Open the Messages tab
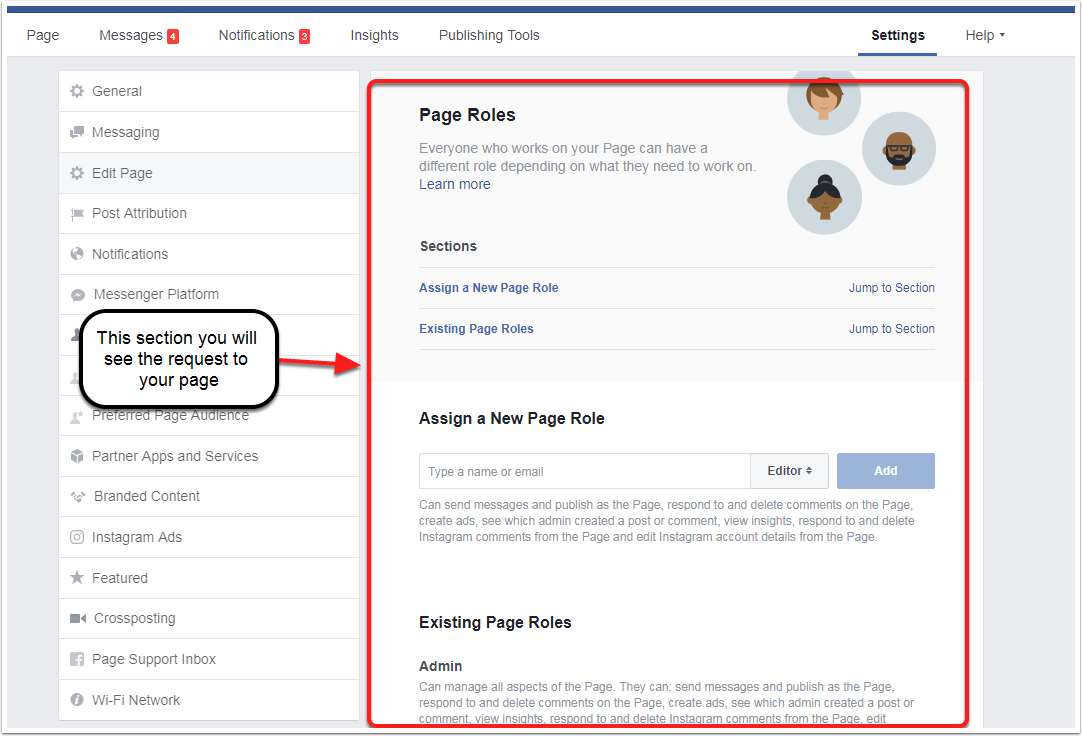1082x736 pixels. pyautogui.click(x=139, y=35)
